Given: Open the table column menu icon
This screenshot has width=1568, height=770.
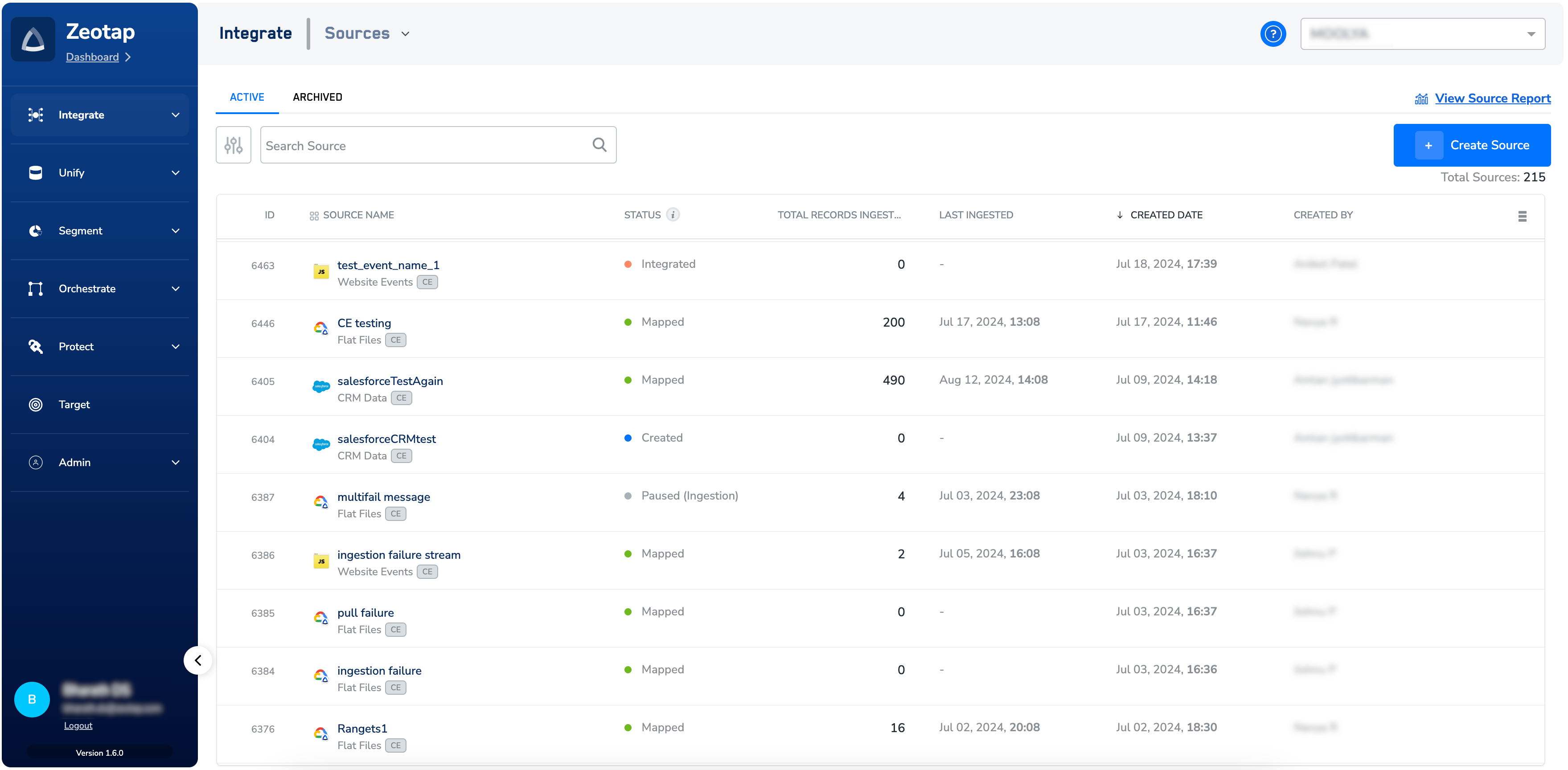Looking at the screenshot, I should click(1522, 216).
